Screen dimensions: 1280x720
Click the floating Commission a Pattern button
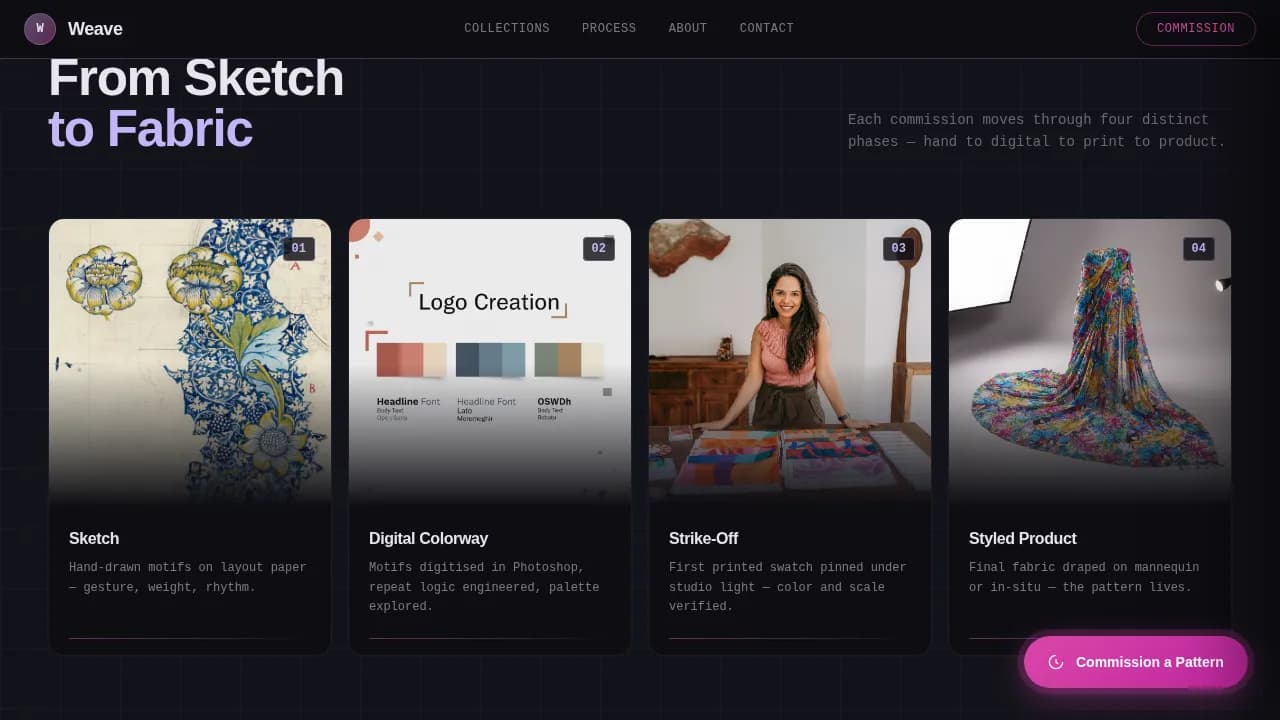(x=1135, y=662)
